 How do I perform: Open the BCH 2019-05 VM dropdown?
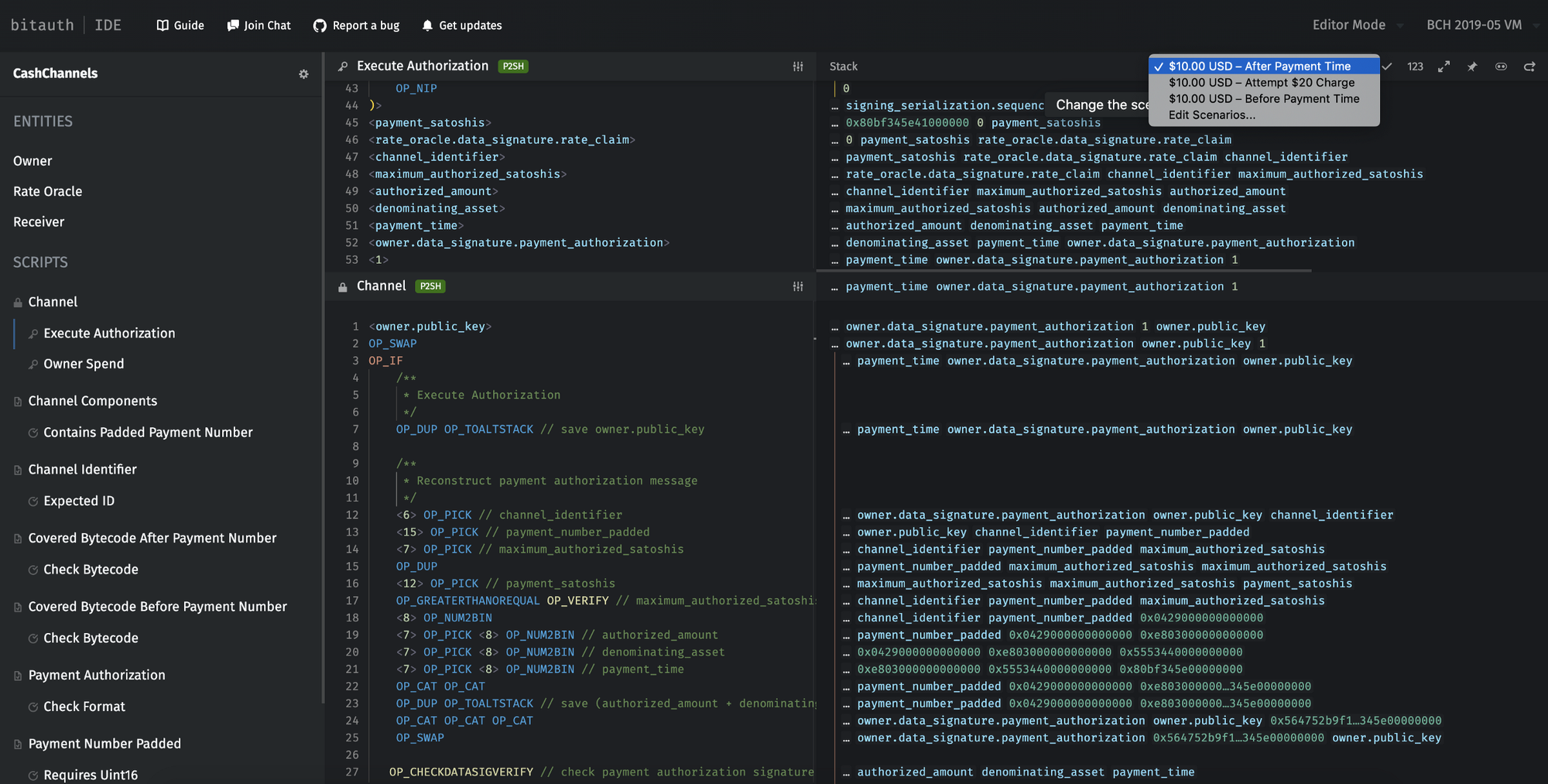point(1481,25)
